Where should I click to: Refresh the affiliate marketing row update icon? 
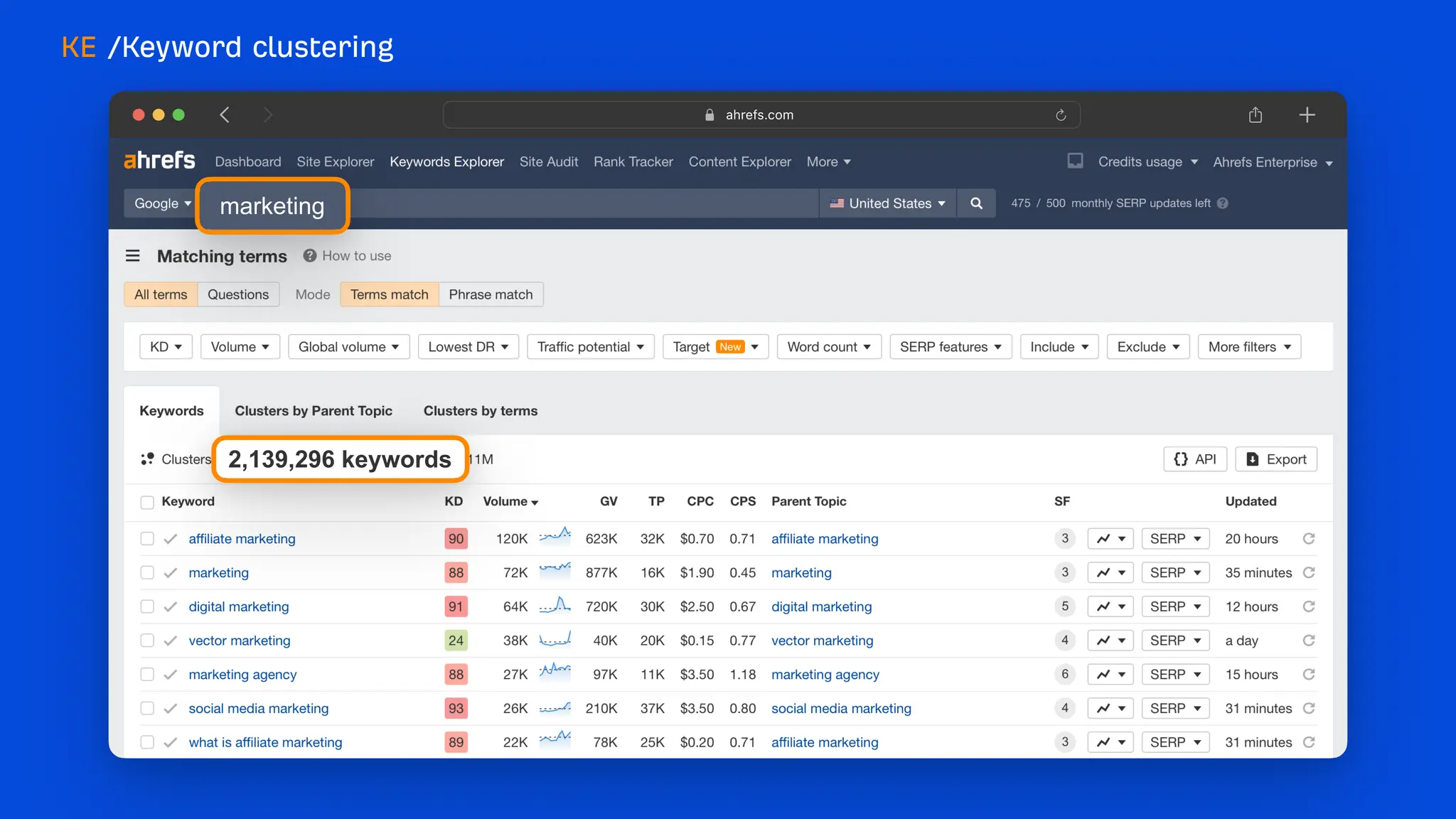coord(1309,539)
